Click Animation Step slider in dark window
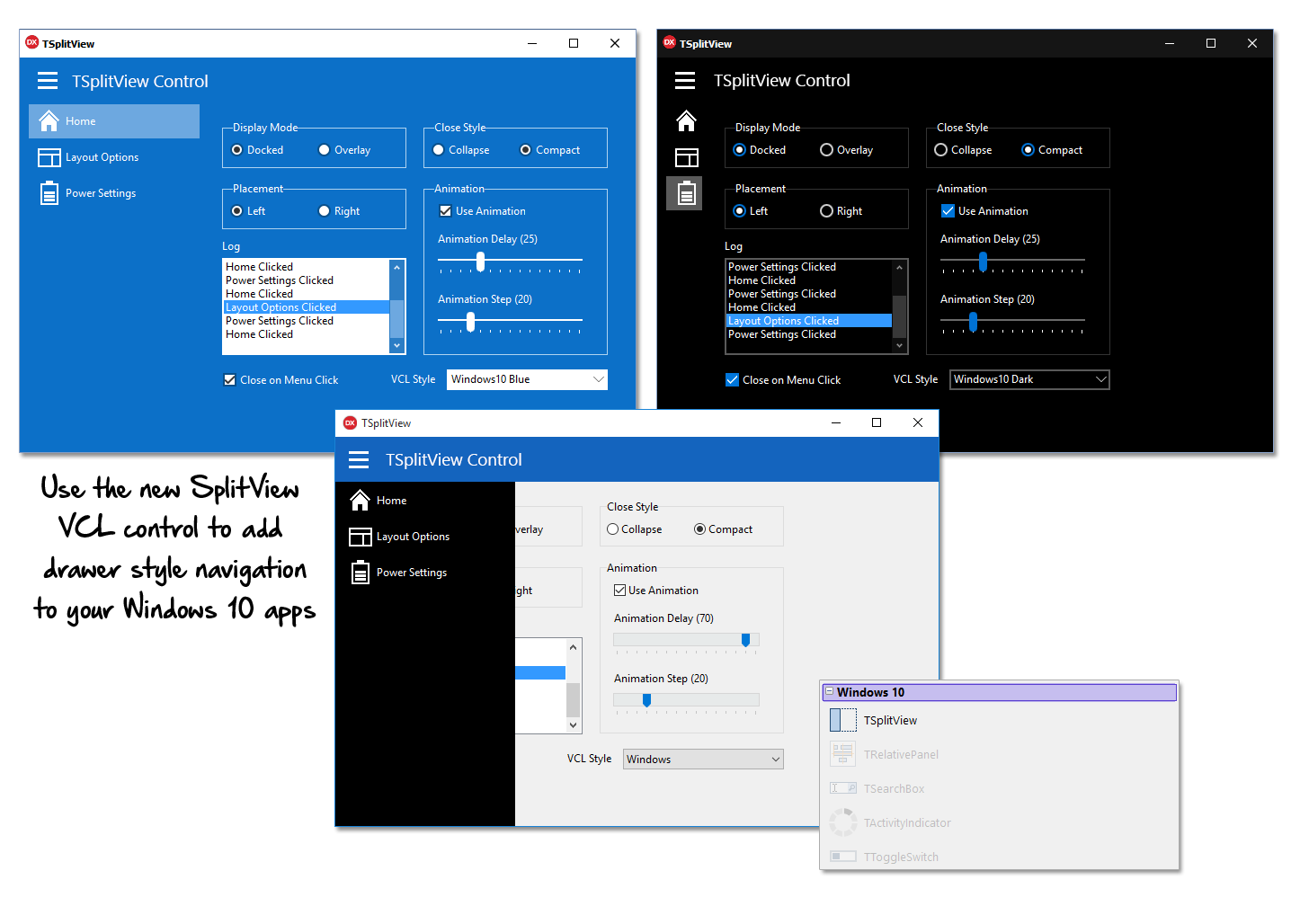Viewport: 1300px width, 924px height. click(x=1012, y=321)
